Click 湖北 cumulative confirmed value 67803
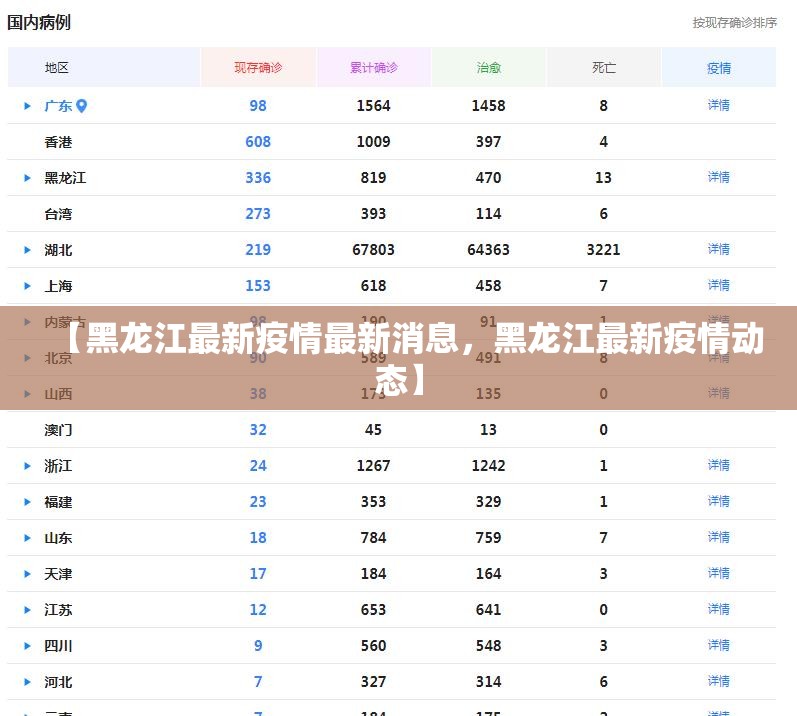 [x=374, y=250]
